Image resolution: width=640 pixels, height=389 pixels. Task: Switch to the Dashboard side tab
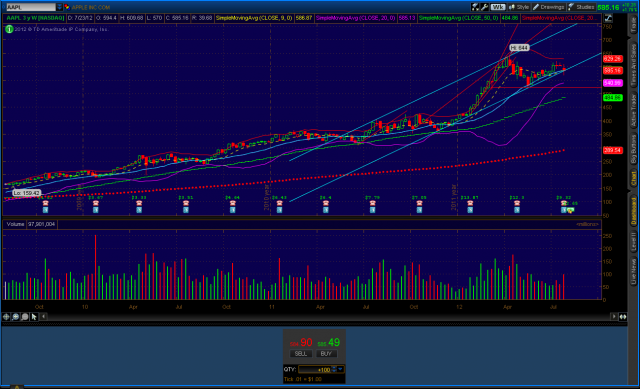pyautogui.click(x=633, y=211)
